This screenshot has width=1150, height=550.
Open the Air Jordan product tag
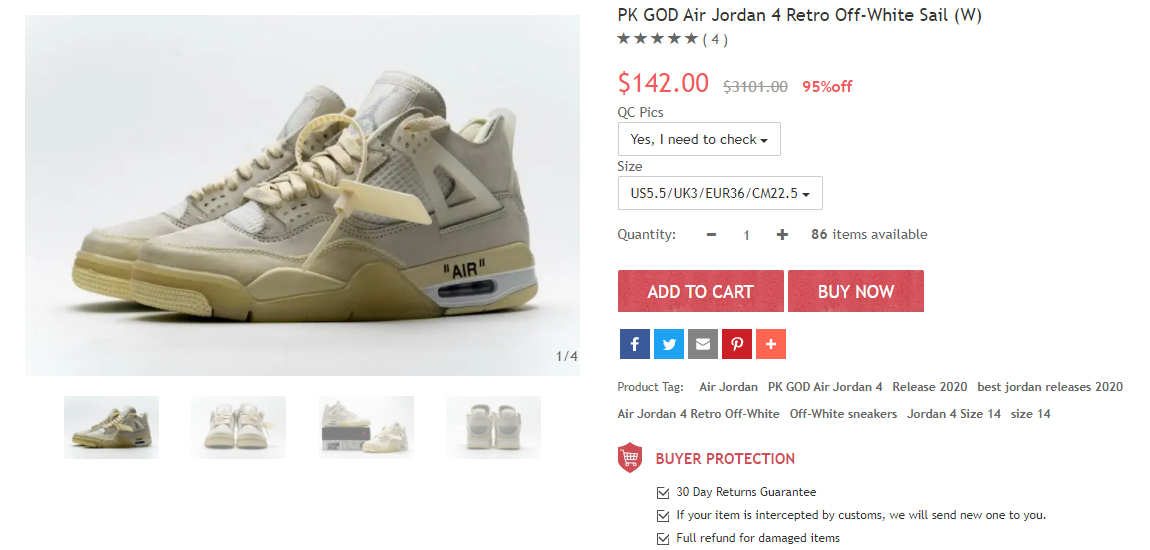coord(728,387)
